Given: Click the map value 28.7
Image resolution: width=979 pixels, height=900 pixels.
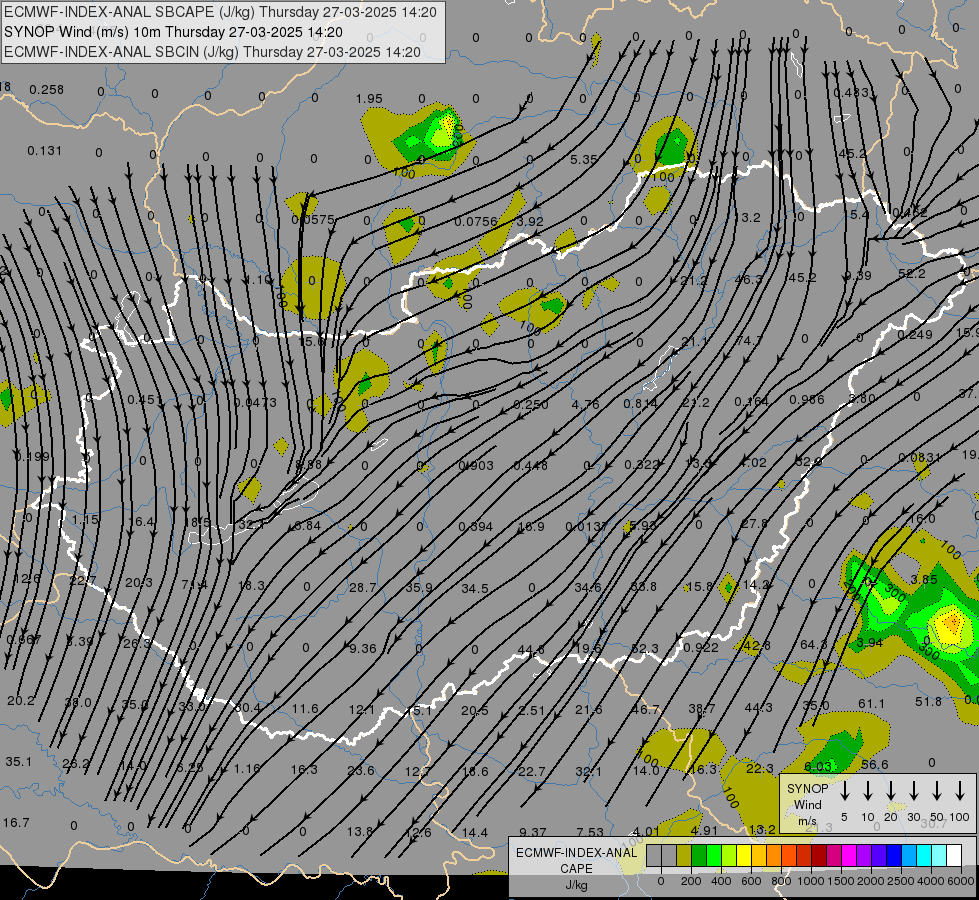Looking at the screenshot, I should 363,587.
